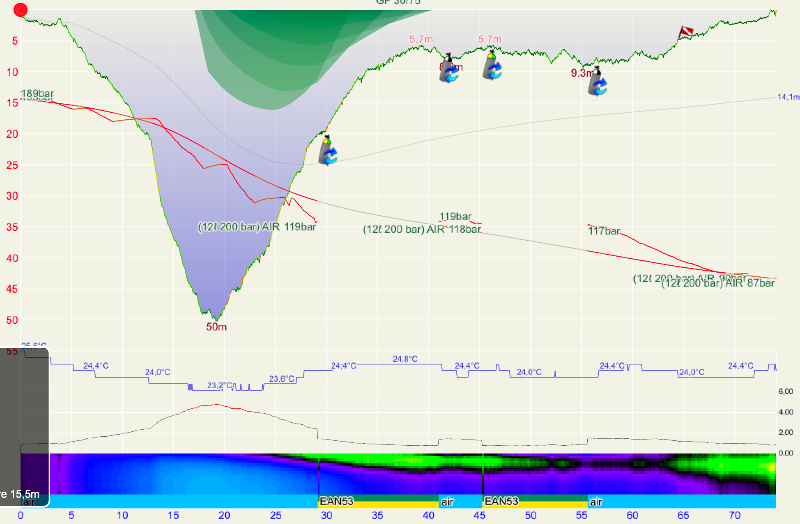Click the 45 meter label on depth axis
This screenshot has height=524, width=800.
pos(12,289)
